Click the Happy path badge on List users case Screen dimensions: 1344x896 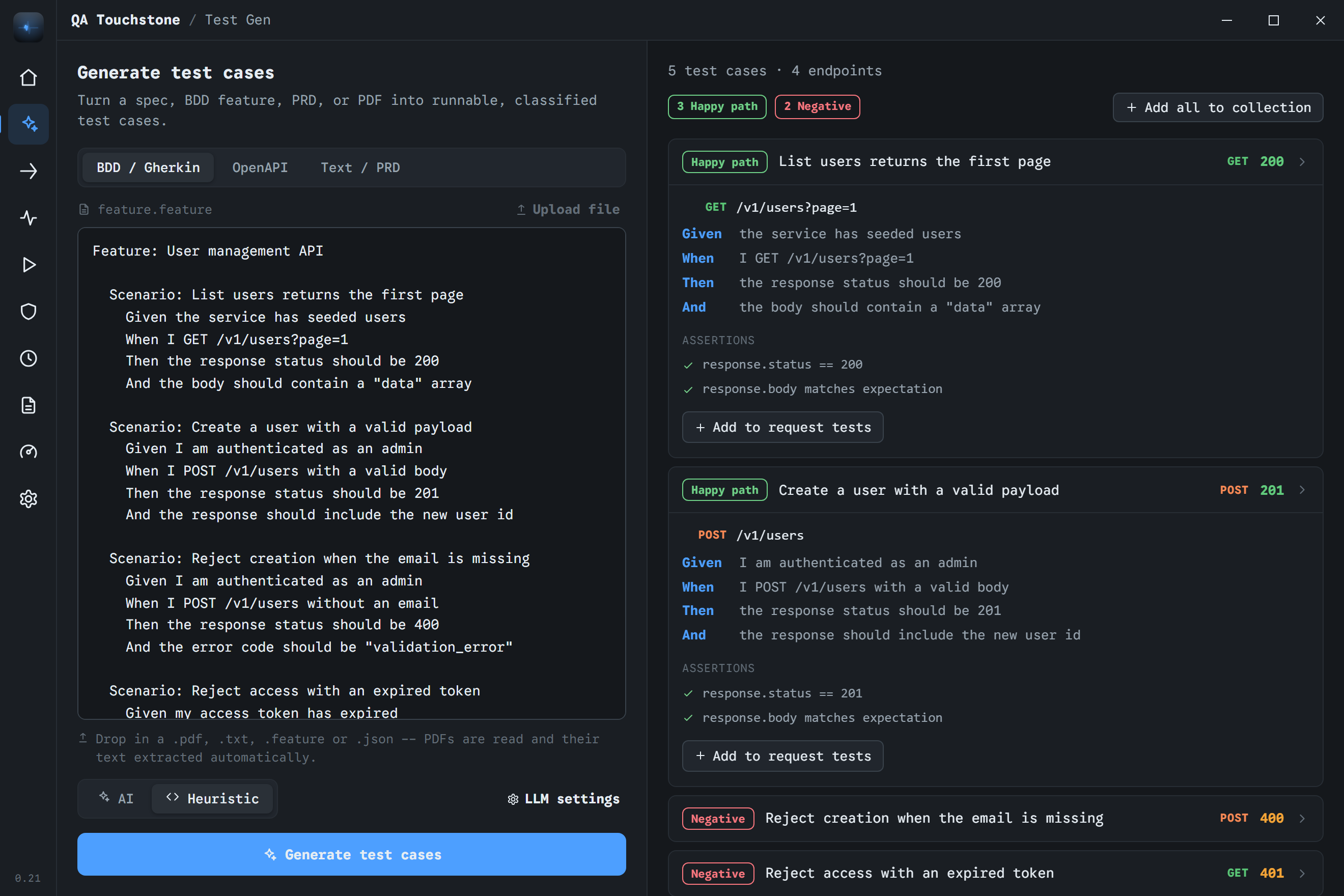(x=724, y=162)
